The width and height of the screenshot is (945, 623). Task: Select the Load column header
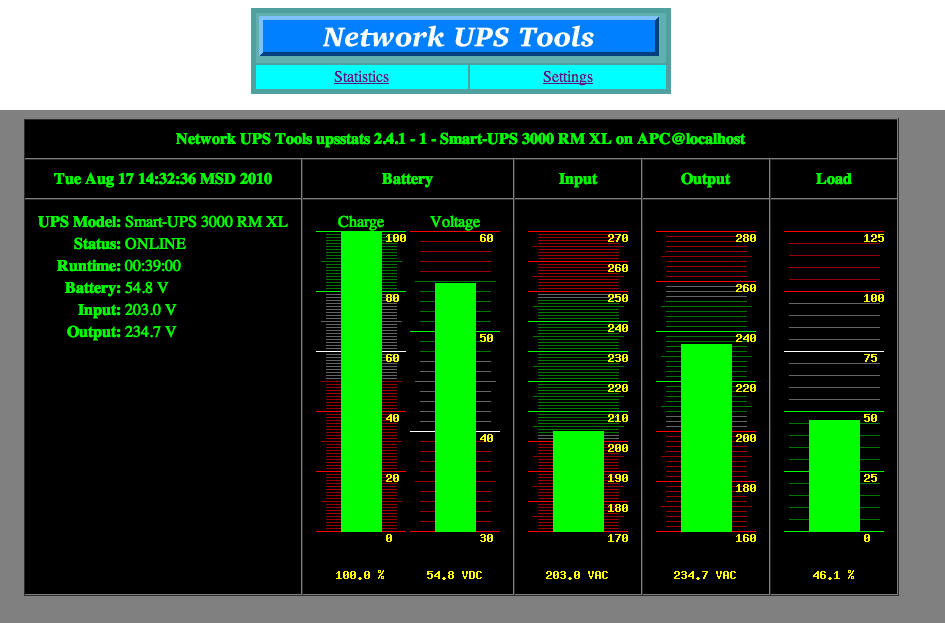click(833, 179)
